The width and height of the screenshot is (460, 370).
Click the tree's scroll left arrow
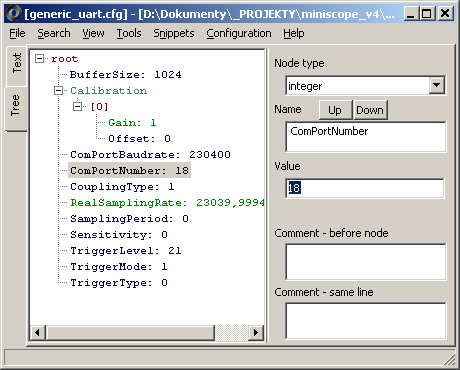click(x=38, y=332)
